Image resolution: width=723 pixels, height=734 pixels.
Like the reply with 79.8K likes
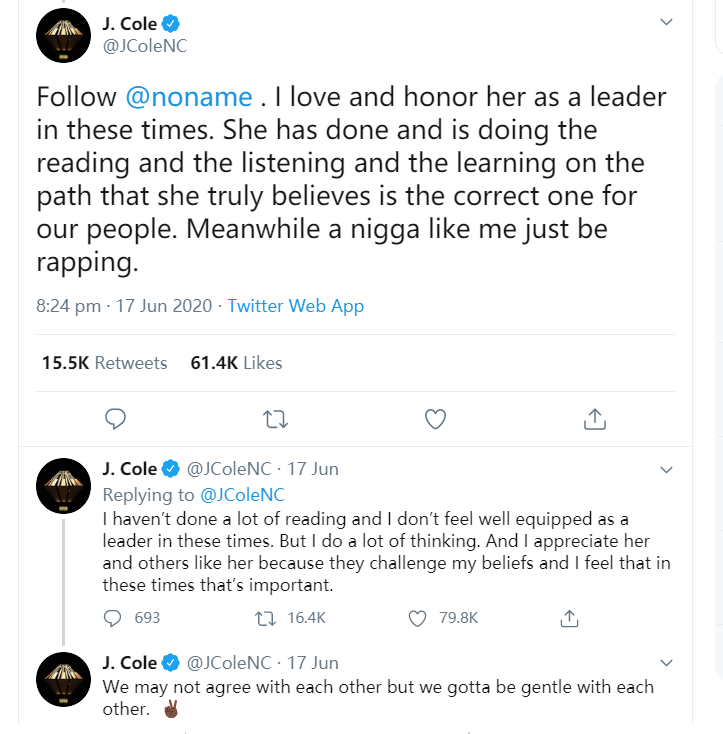pos(418,618)
